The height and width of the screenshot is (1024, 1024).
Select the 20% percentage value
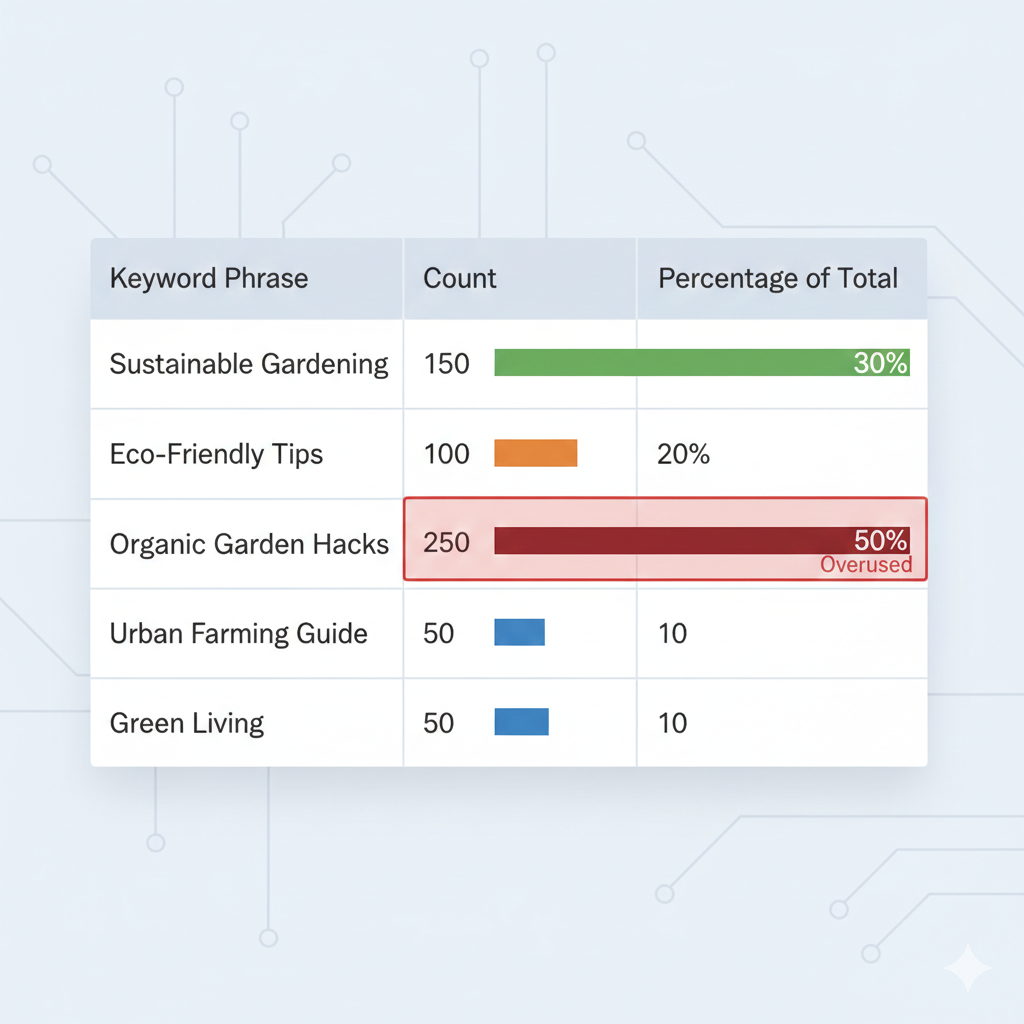click(683, 454)
